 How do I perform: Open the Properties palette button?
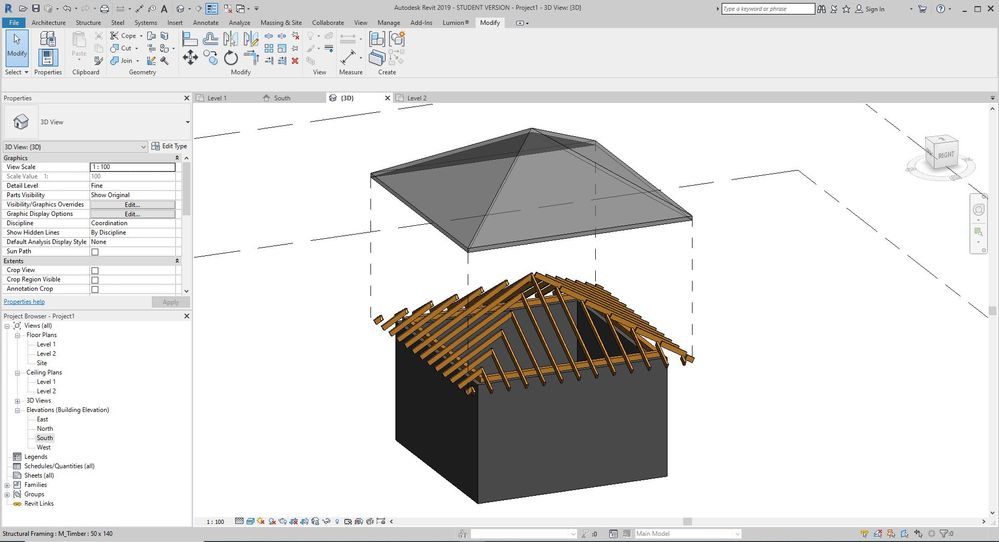(x=48, y=58)
